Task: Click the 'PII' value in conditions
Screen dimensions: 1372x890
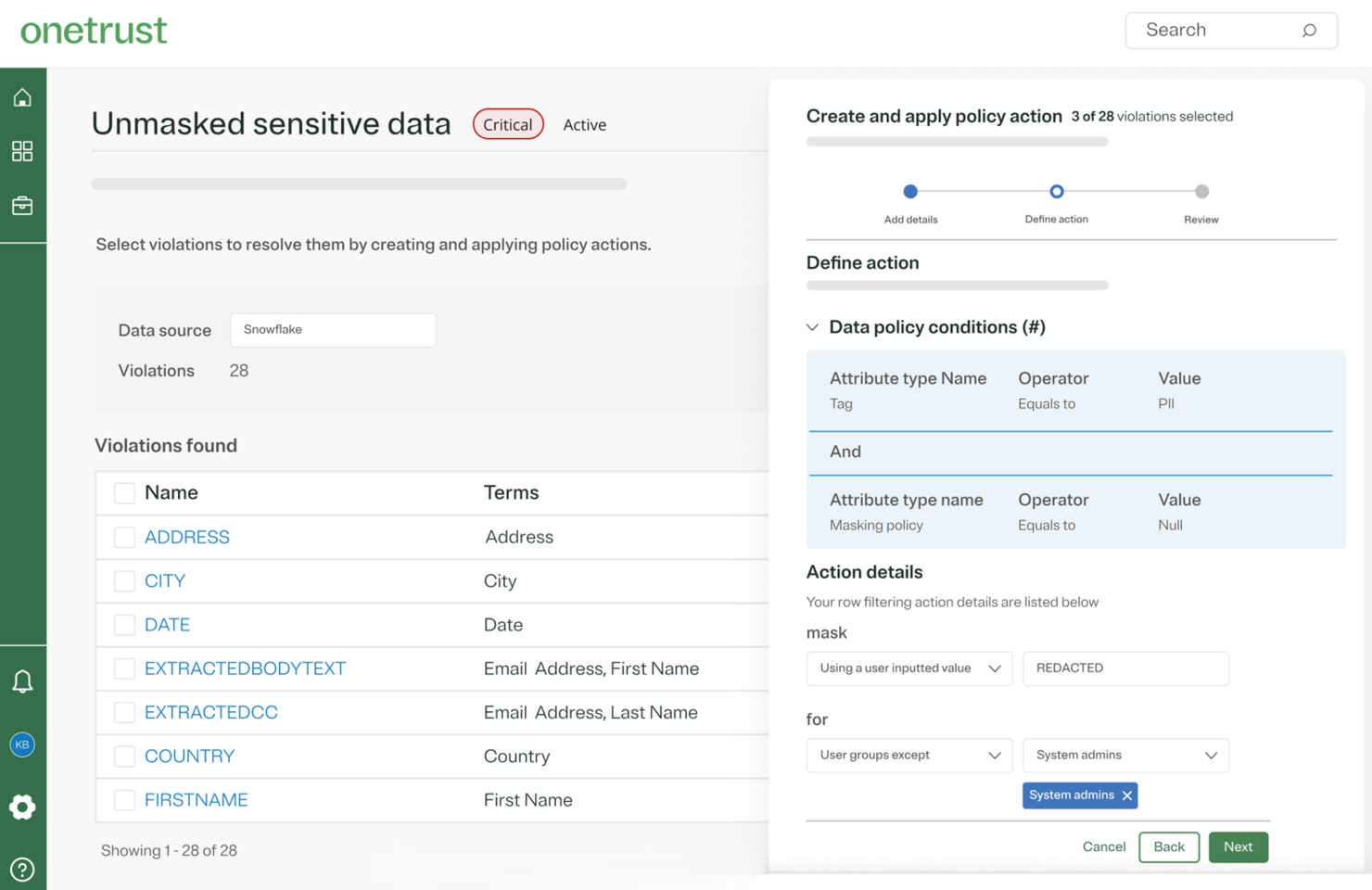Action: point(1166,403)
